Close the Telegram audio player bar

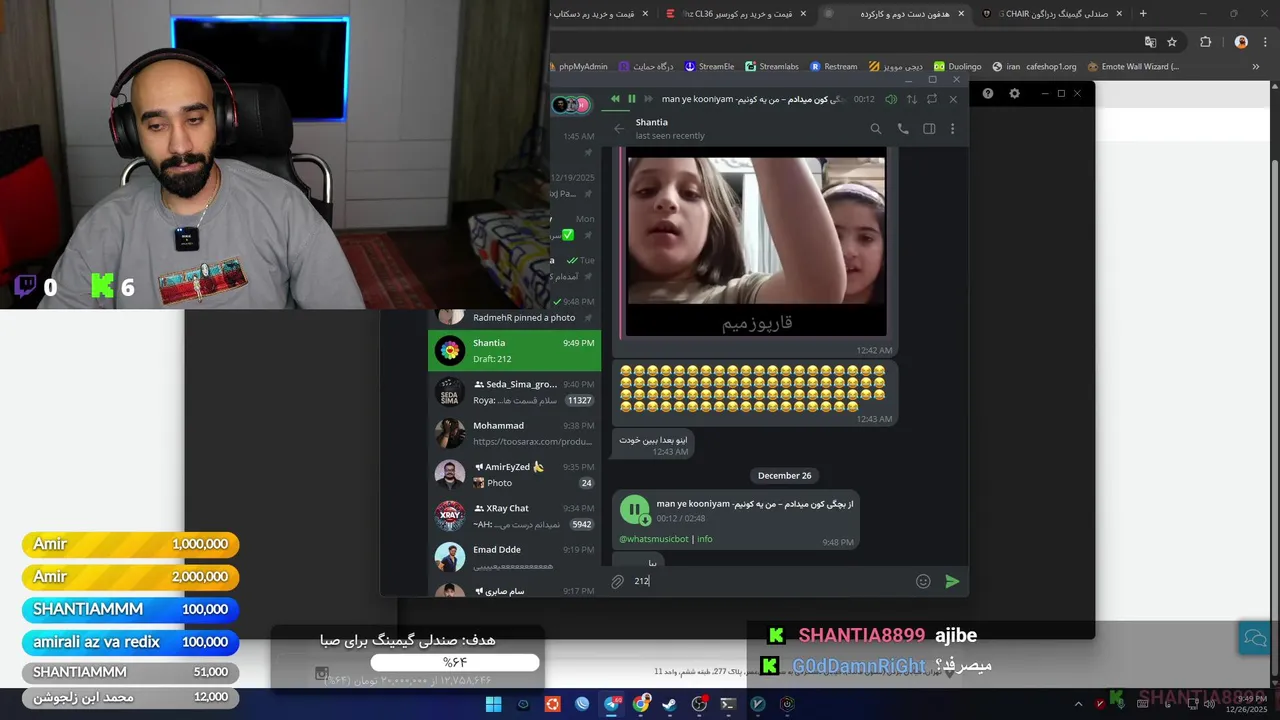(953, 99)
